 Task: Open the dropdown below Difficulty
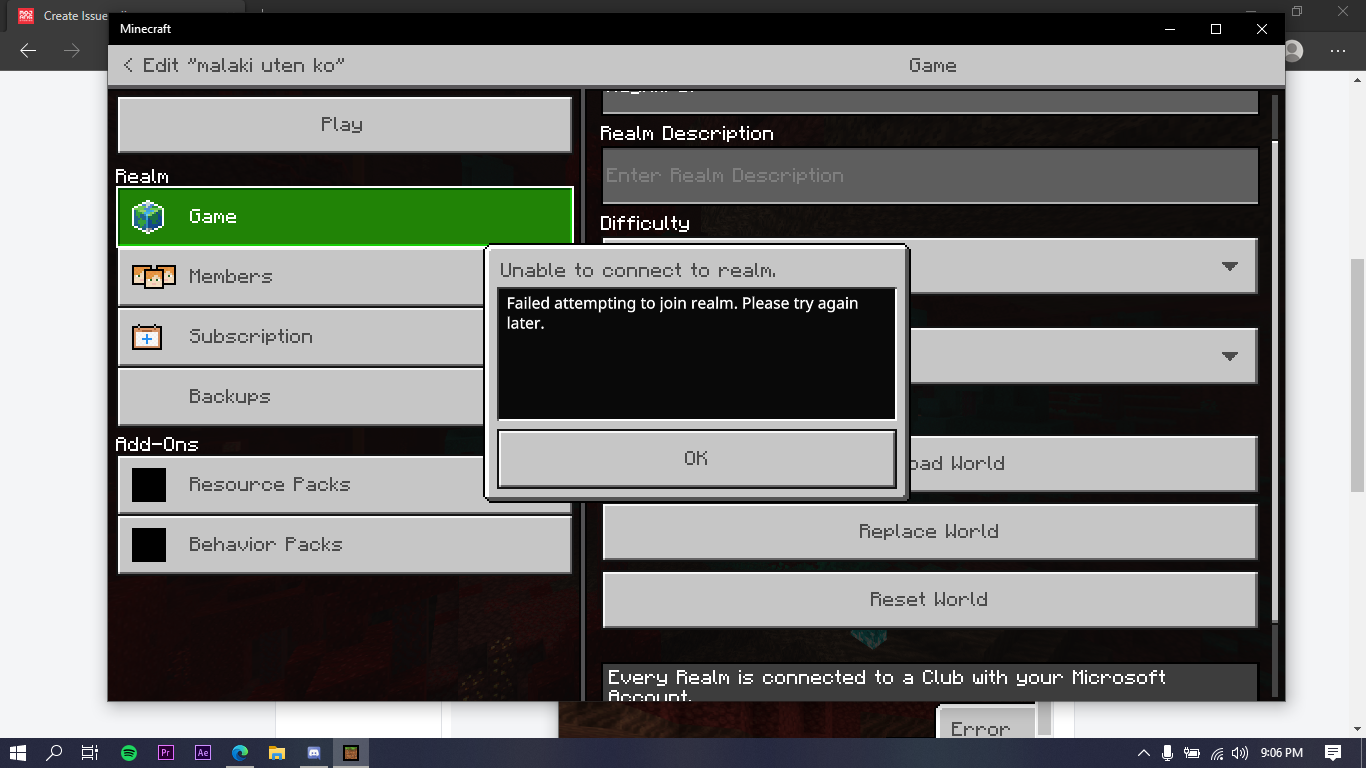[x=1082, y=356]
